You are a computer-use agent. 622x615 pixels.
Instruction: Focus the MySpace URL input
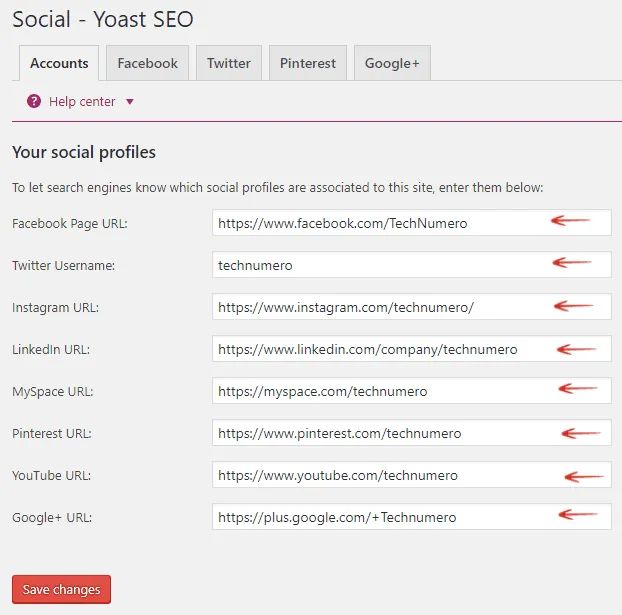tap(412, 391)
